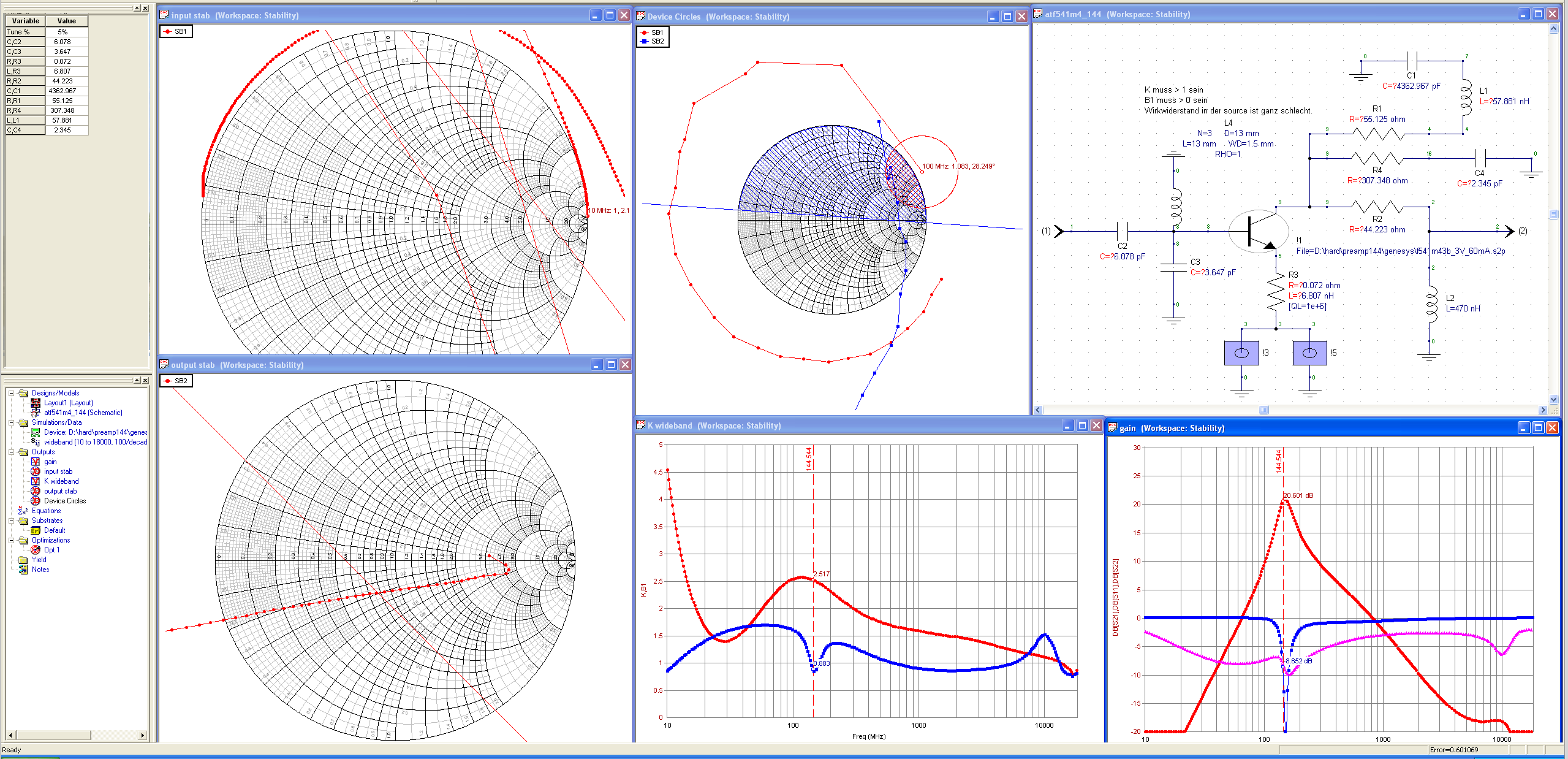The image size is (1568, 759).
Task: Toggle SB2 legend in Device Circles window
Action: click(x=653, y=41)
